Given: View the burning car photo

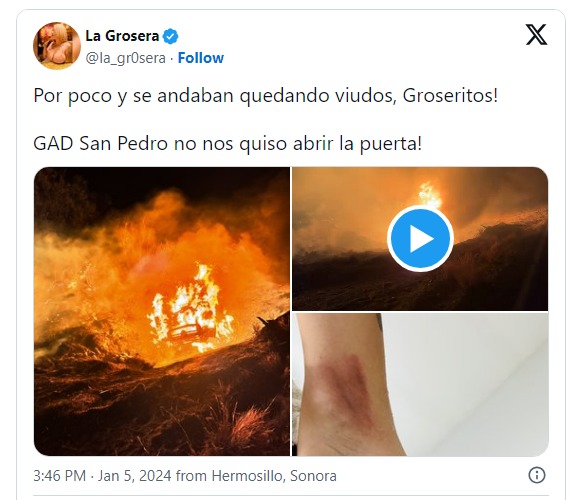Looking at the screenshot, I should pos(162,311).
